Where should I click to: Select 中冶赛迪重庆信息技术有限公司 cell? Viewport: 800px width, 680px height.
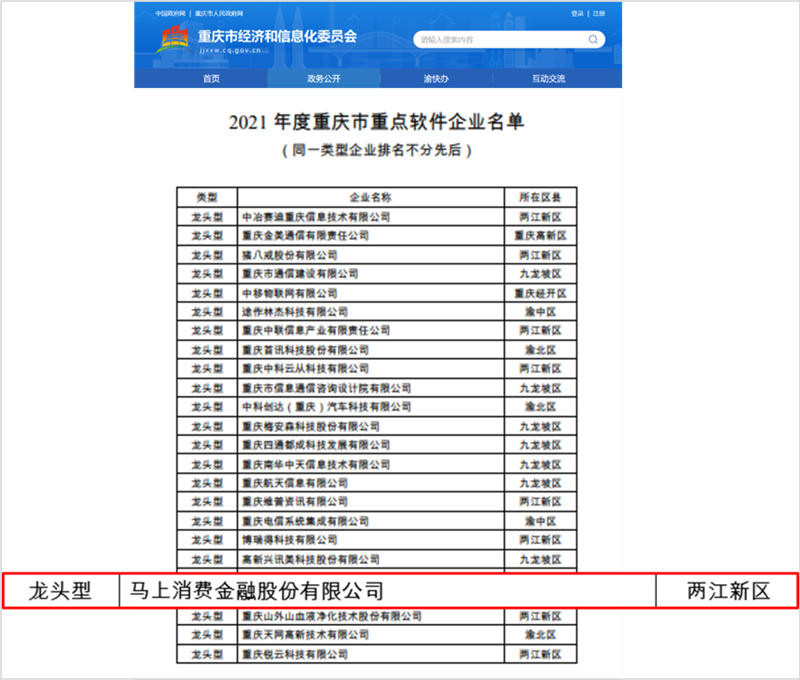tap(371, 217)
